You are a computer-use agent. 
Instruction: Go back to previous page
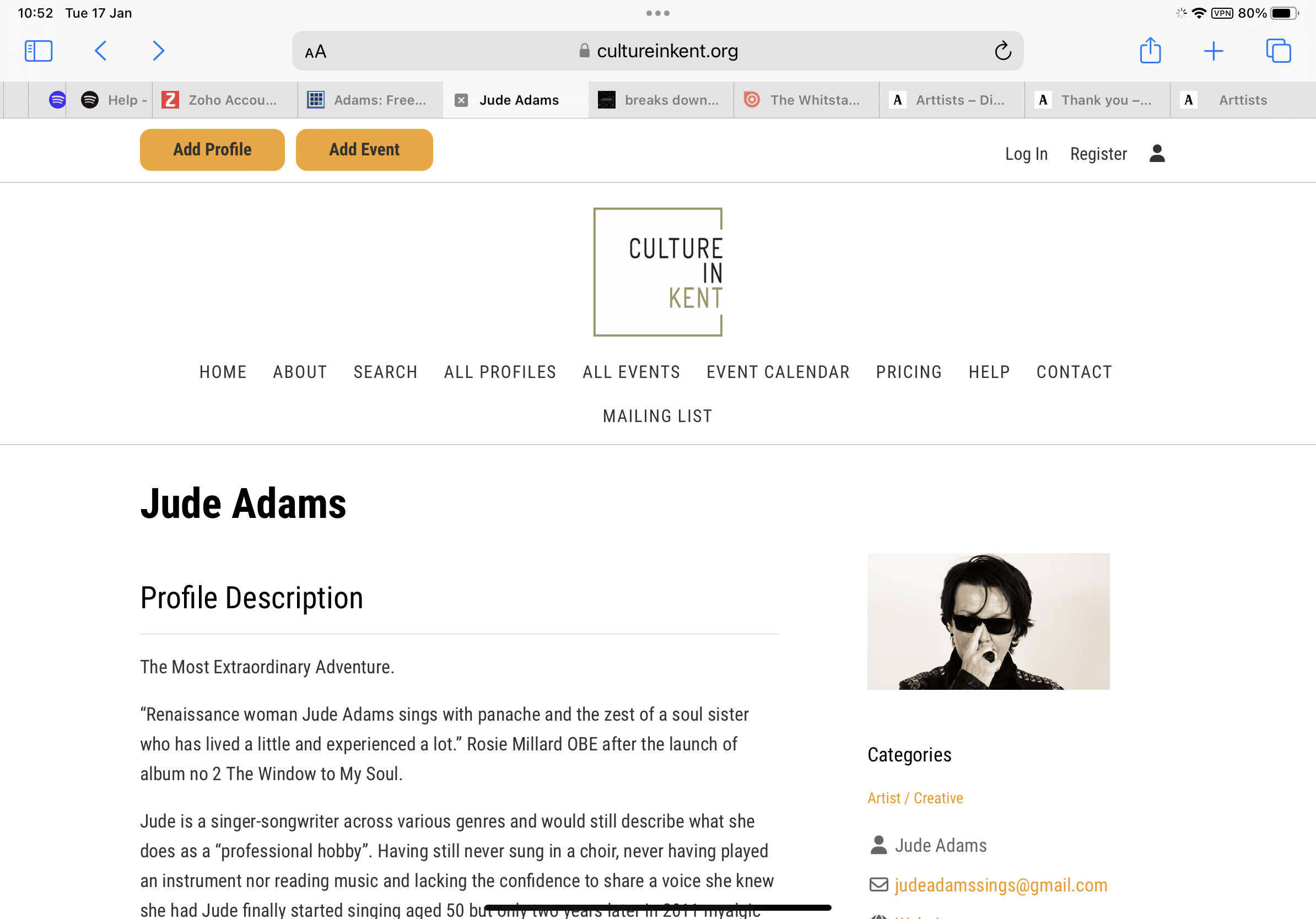[100, 51]
